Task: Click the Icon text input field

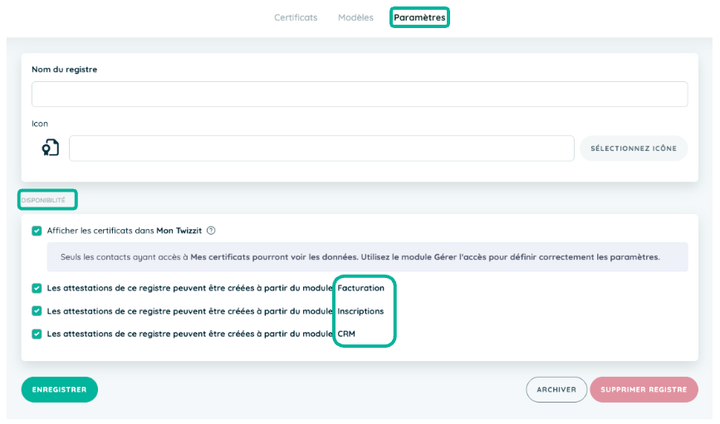Action: [321, 148]
